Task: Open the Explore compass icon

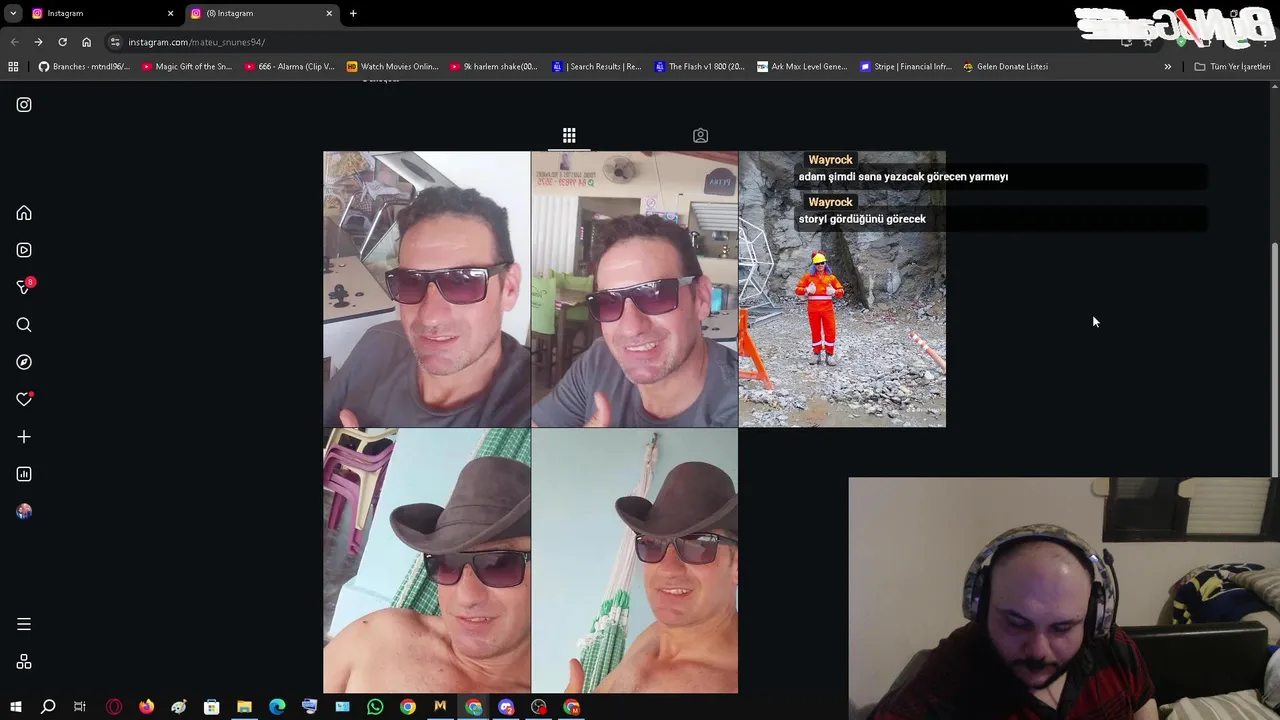Action: click(24, 362)
